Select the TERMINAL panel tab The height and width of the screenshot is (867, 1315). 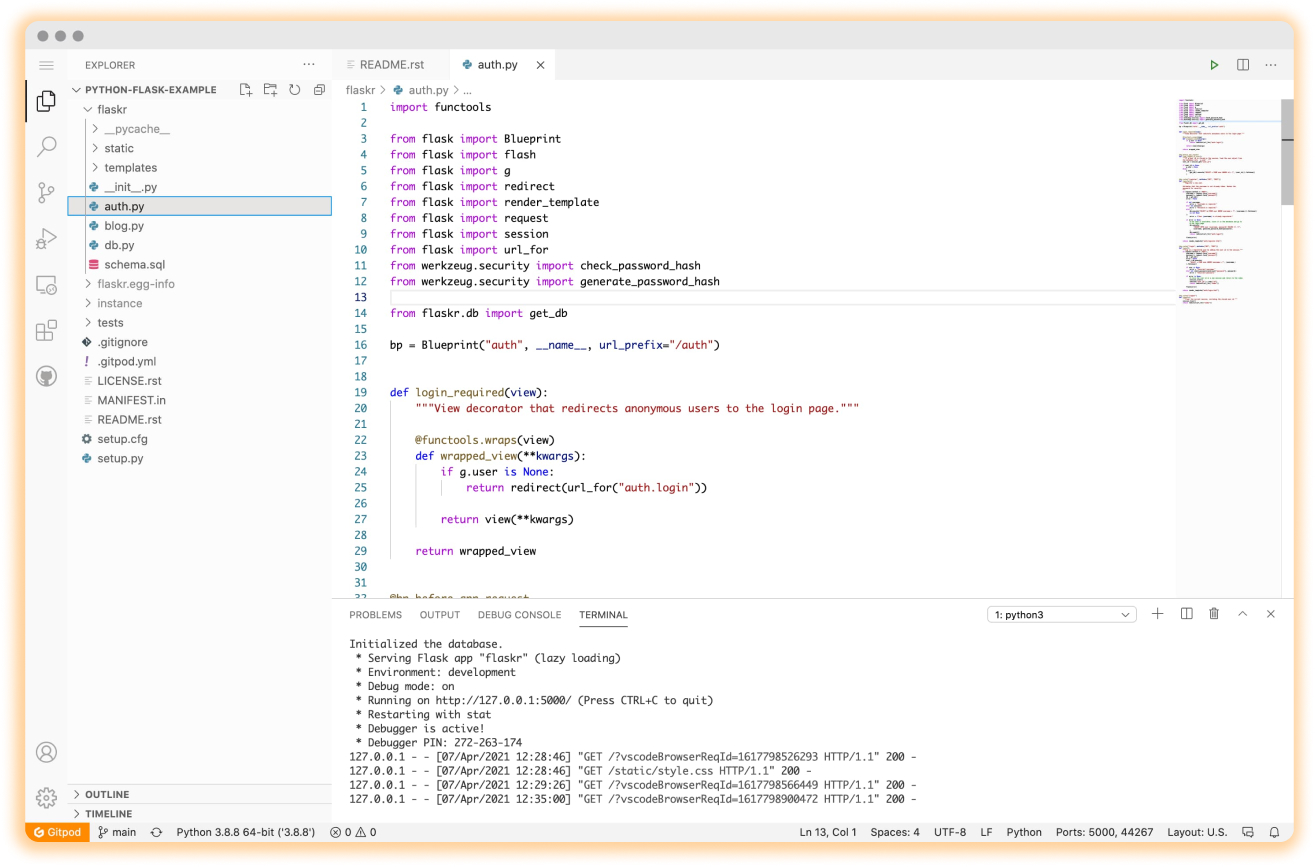(603, 615)
